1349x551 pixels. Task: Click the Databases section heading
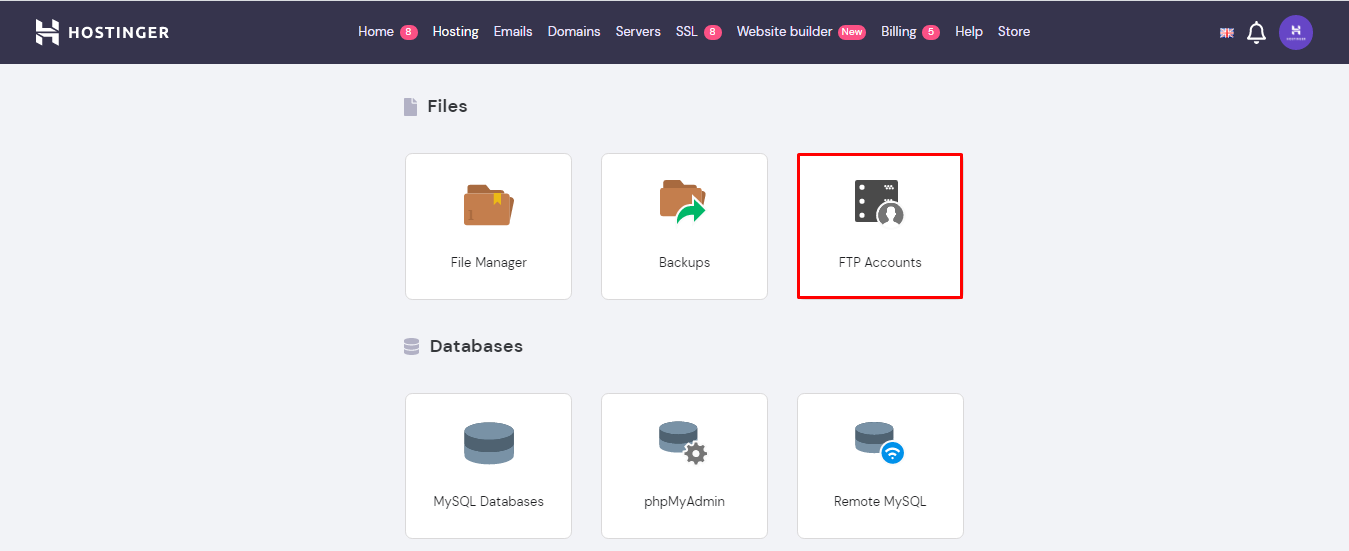(x=476, y=346)
